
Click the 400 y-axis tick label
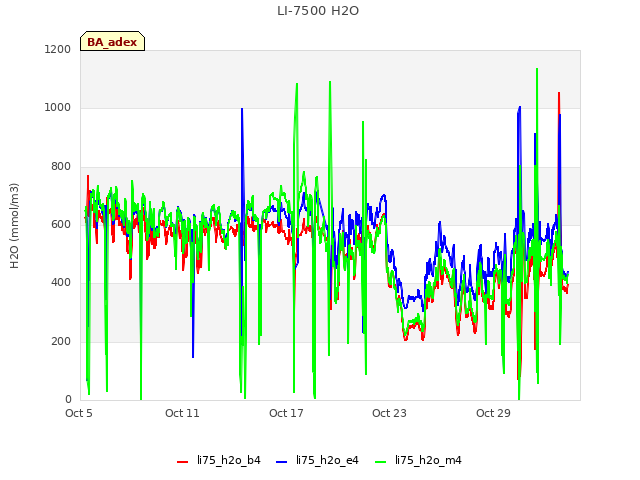pos(61,282)
